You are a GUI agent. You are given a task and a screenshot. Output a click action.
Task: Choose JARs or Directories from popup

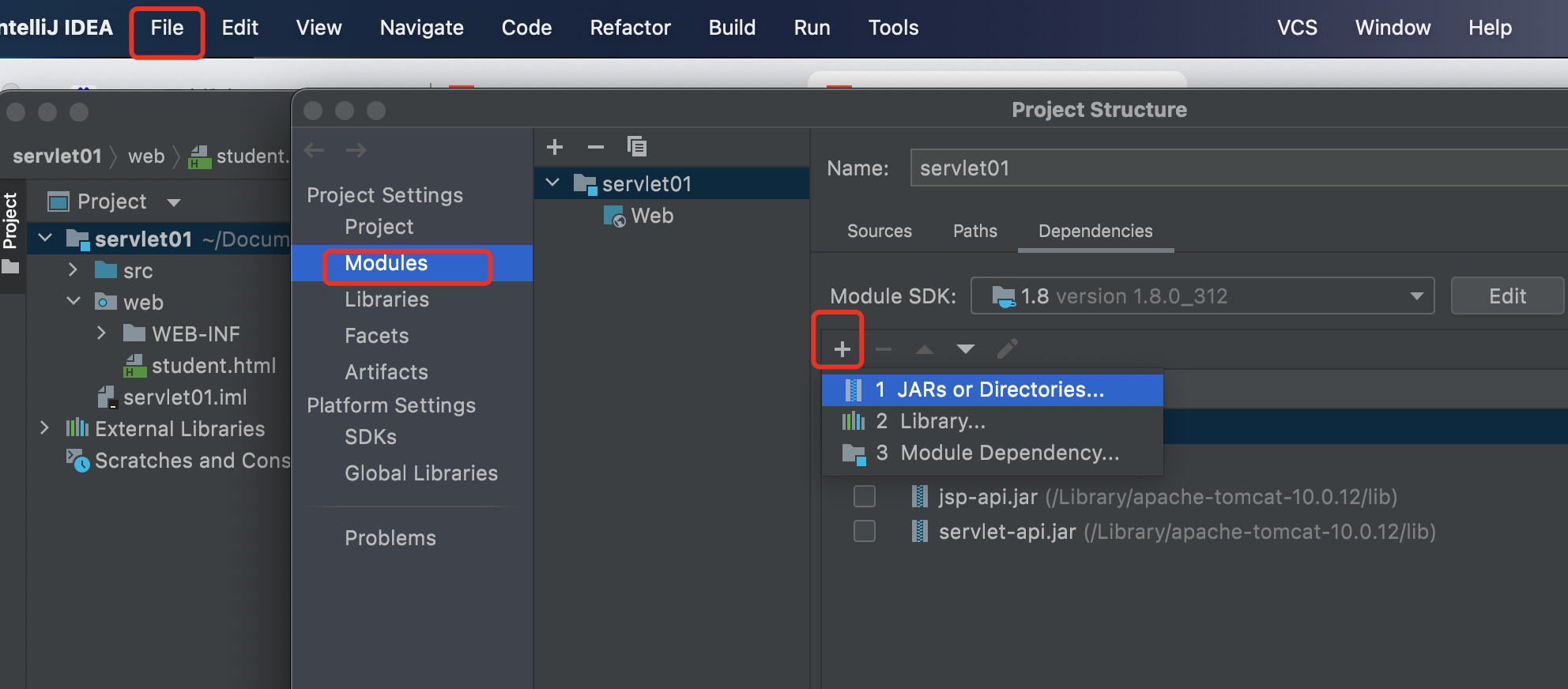tap(993, 390)
